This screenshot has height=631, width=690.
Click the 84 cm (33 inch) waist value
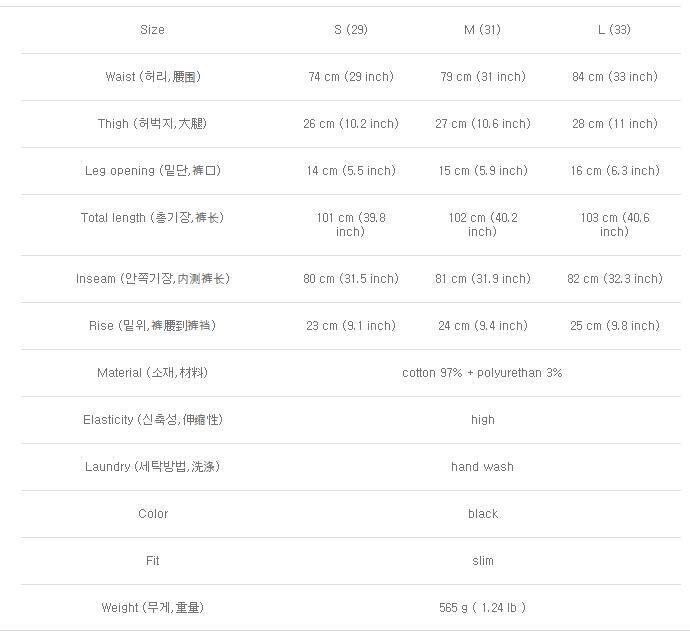[x=614, y=77]
